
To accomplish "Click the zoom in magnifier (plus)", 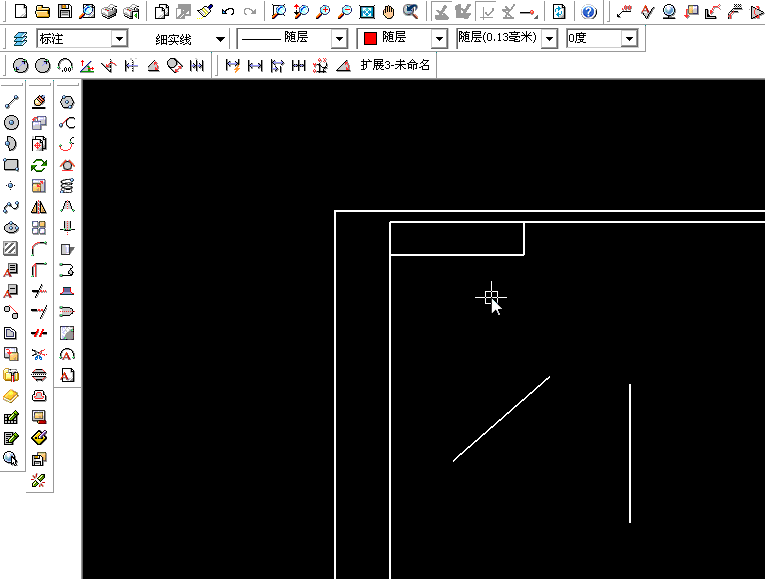I will [322, 11].
